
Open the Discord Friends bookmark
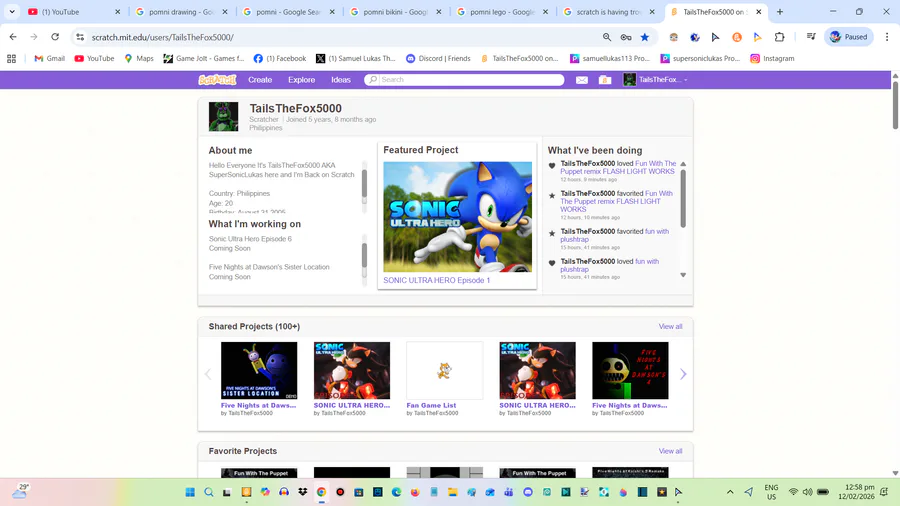click(x=439, y=58)
